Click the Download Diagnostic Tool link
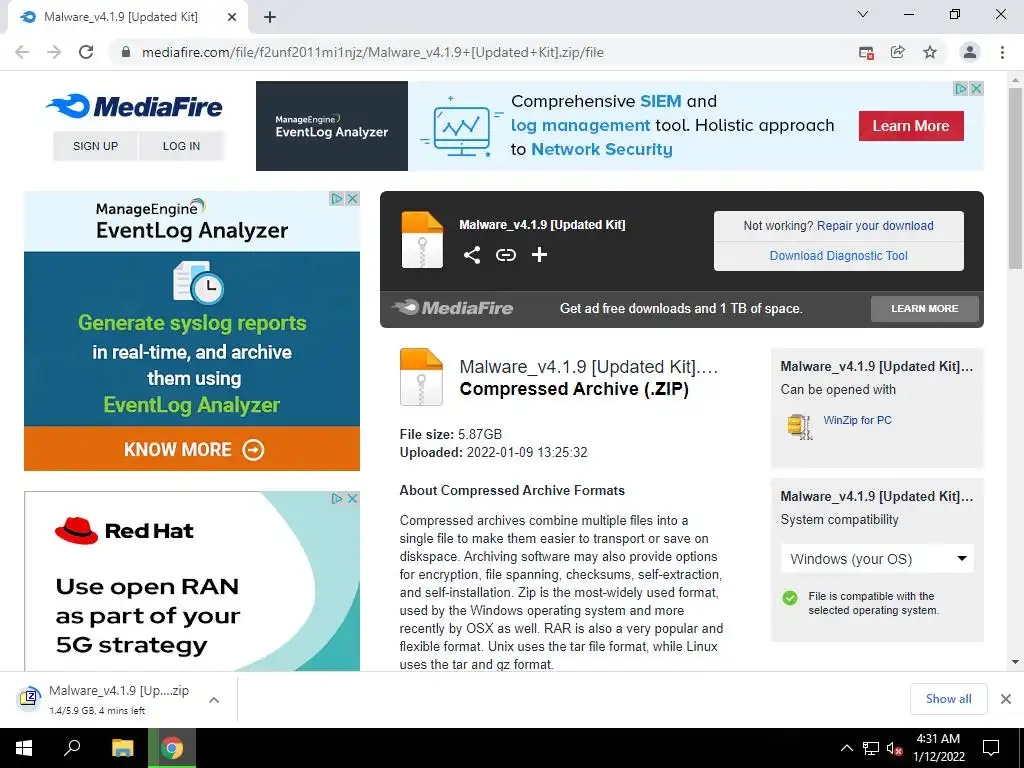Screen dimensions: 1024x768 [x=839, y=255]
